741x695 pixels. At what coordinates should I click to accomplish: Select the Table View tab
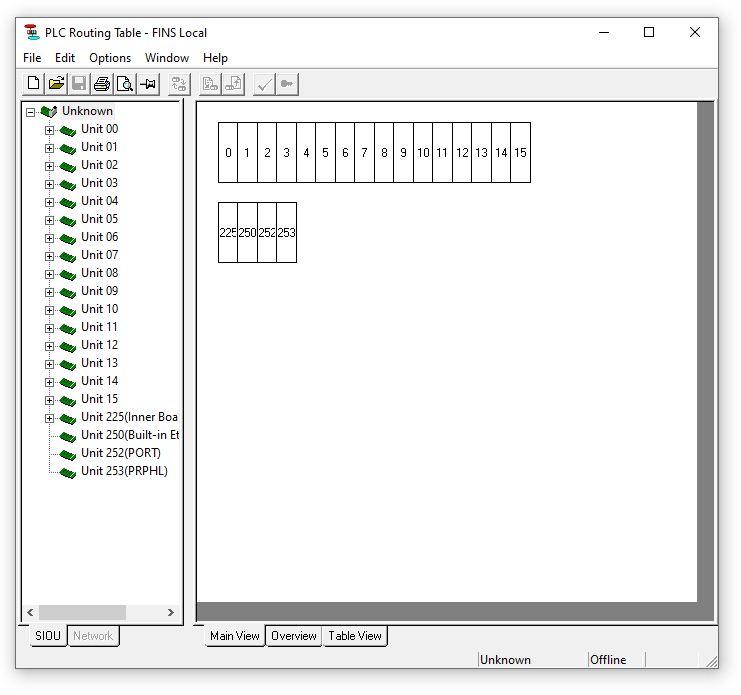coord(355,636)
